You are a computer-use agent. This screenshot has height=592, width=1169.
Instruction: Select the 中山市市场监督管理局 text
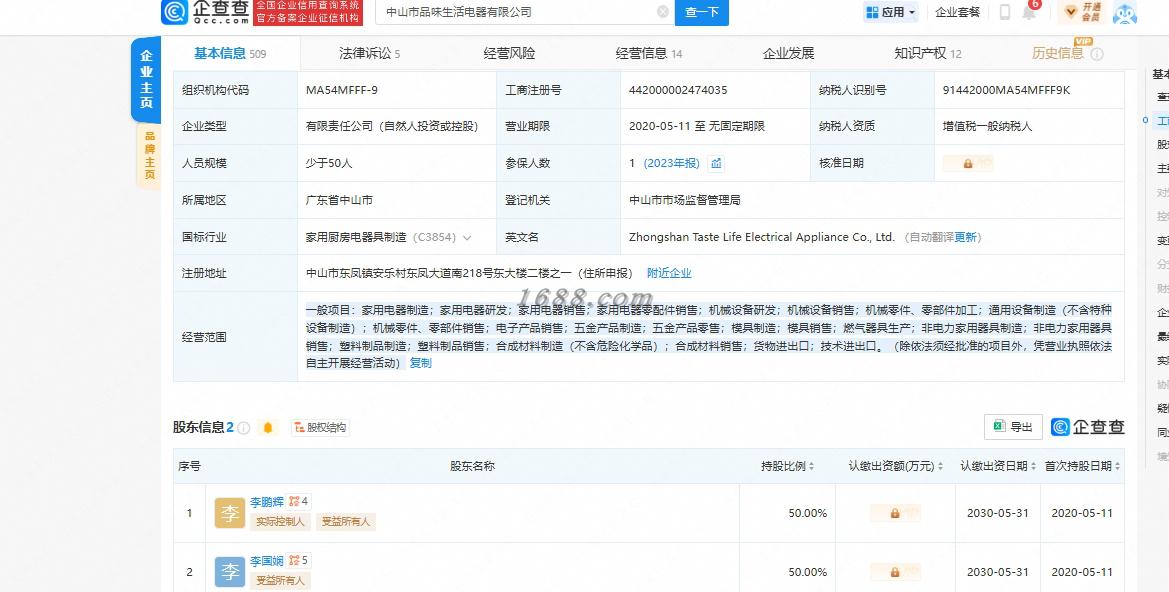[x=684, y=201]
